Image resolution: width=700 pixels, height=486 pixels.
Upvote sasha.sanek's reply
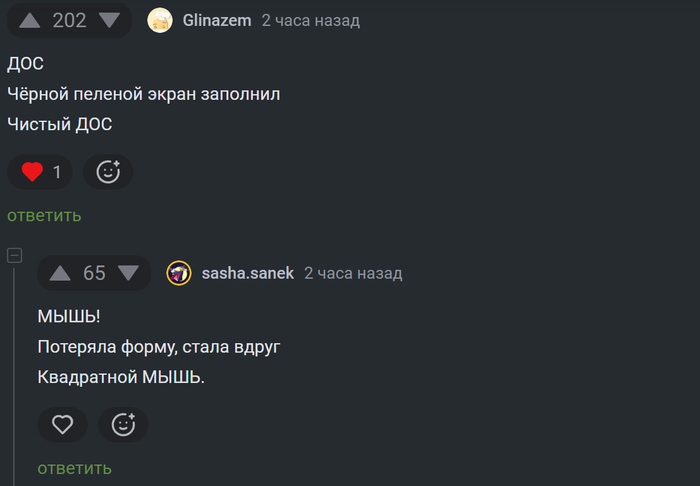pyautogui.click(x=60, y=273)
